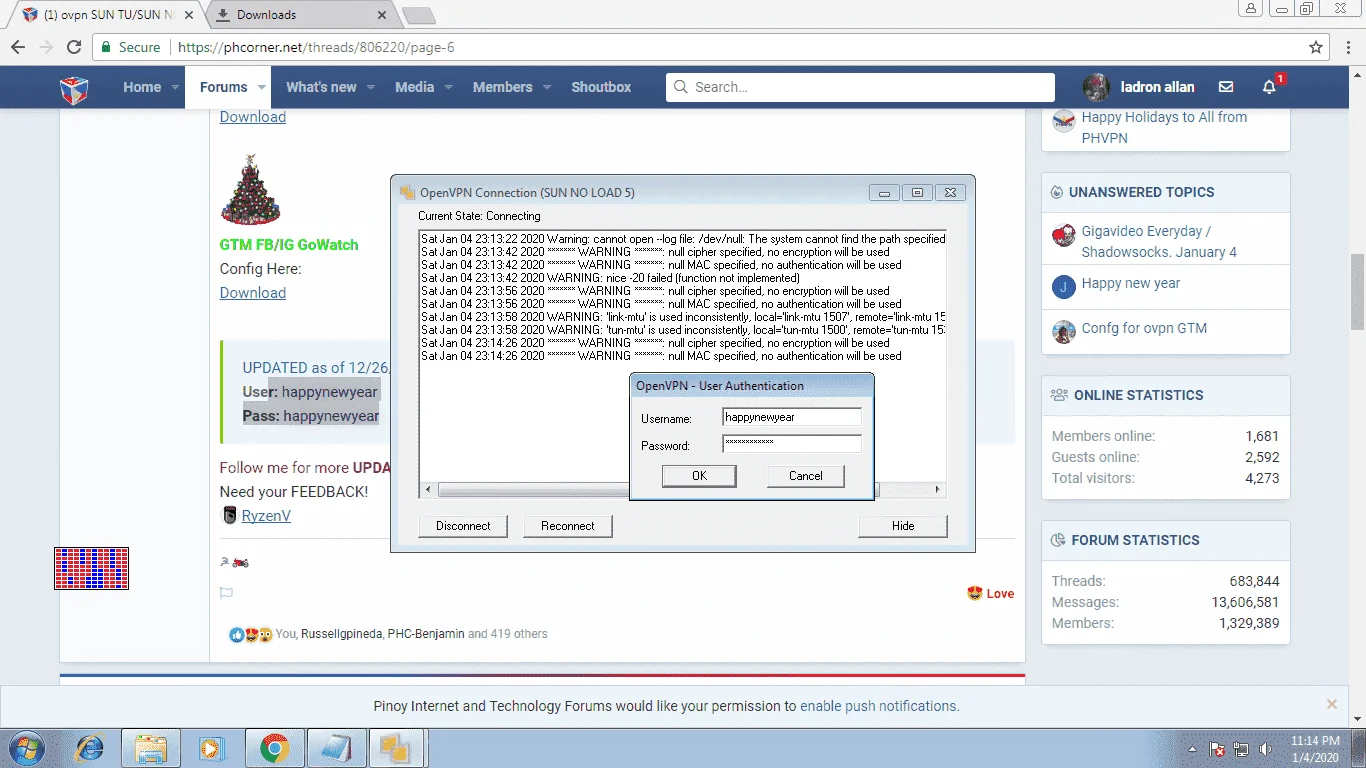Expand the Home menu dropdown arrow
1366x768 pixels.
click(175, 87)
